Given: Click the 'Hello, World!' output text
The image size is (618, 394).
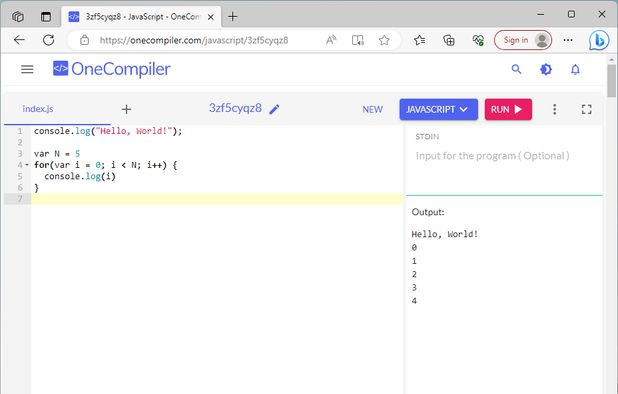Looking at the screenshot, I should (445, 234).
